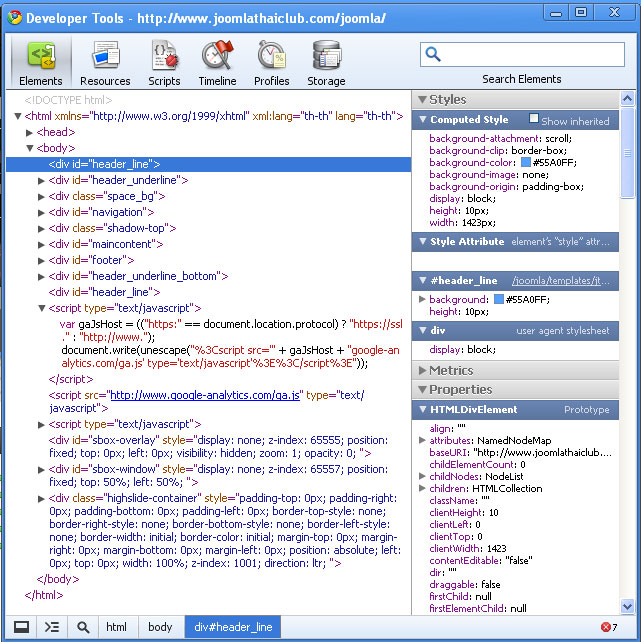
Task: Collapse the Styles section
Action: pos(422,99)
